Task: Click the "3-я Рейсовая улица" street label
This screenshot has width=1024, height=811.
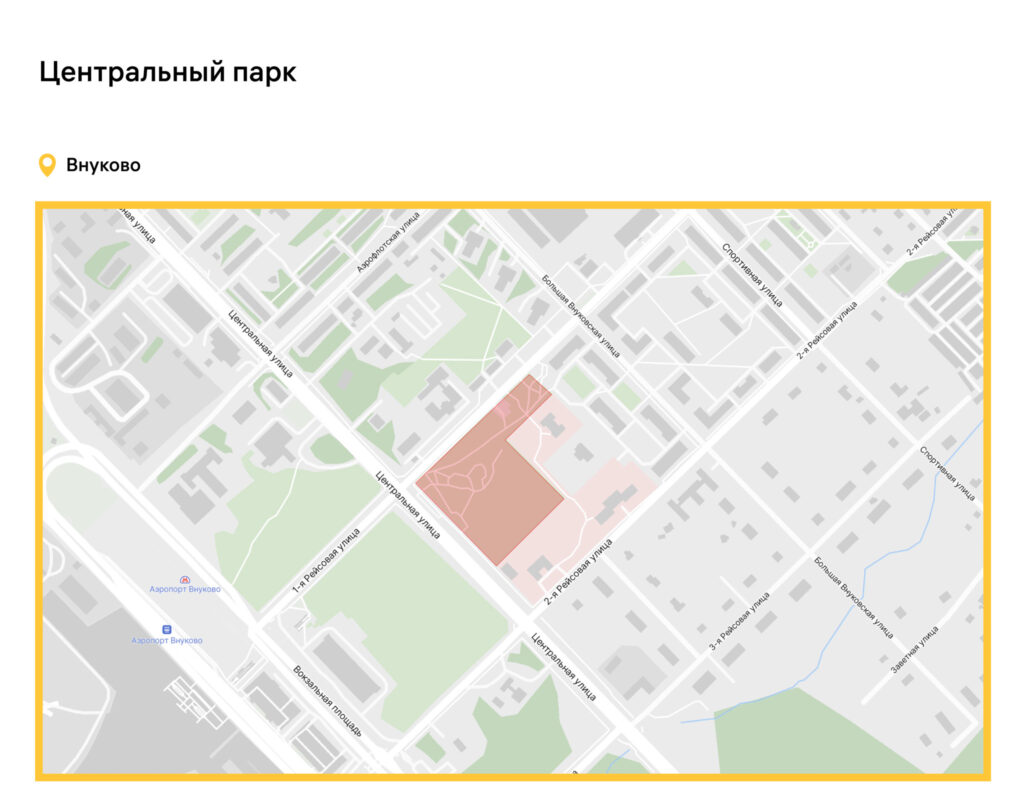Action: click(x=739, y=621)
